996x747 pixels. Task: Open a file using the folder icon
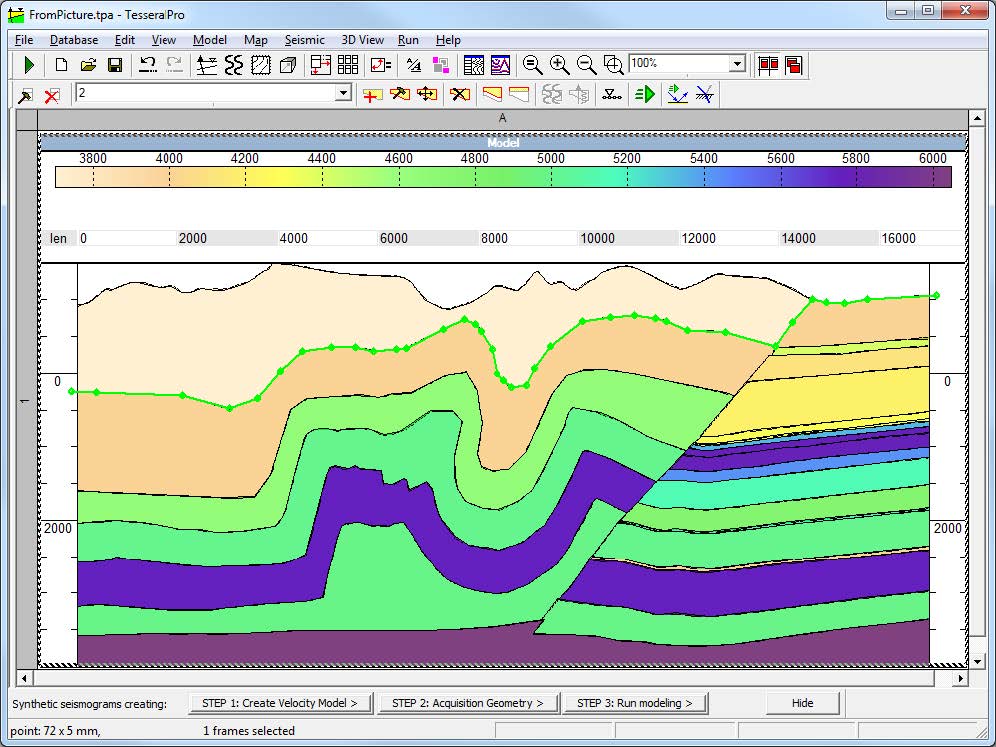point(88,65)
